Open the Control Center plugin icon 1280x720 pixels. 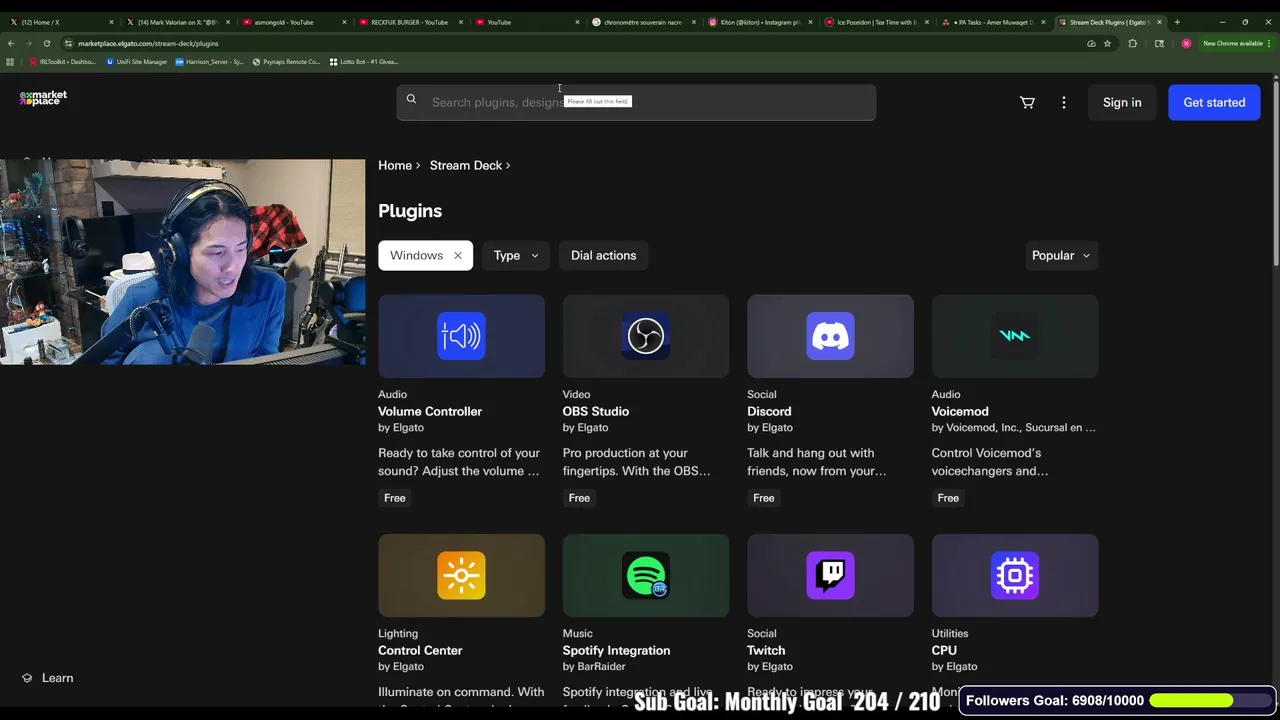pos(461,575)
